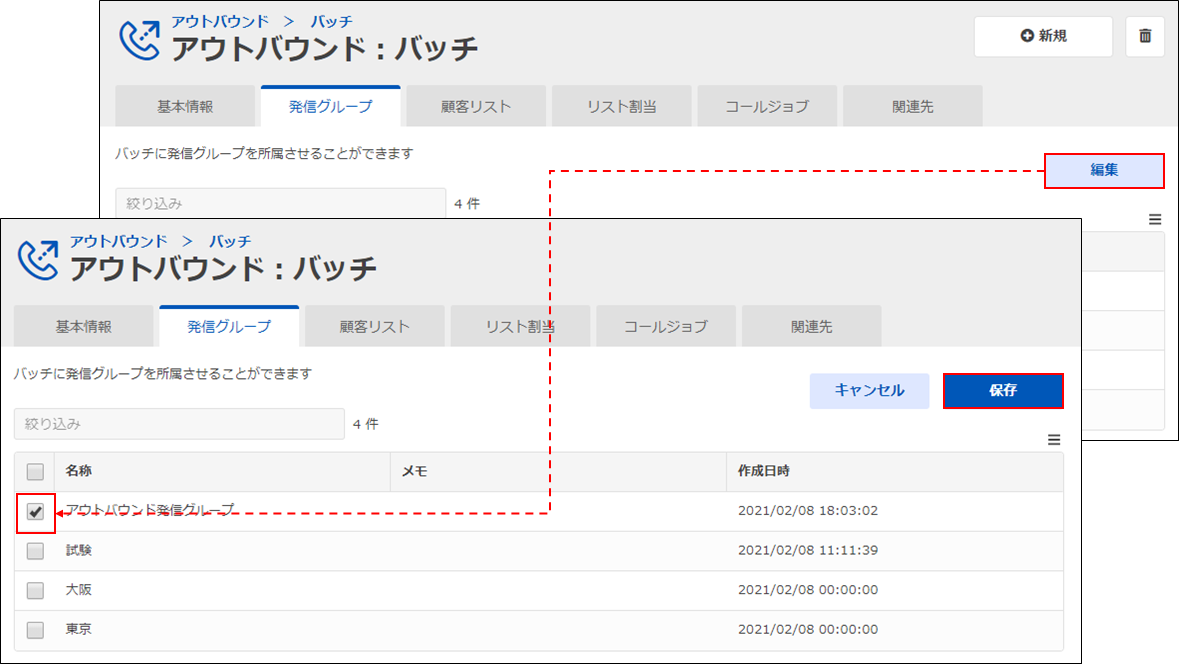Switch to the 顧客リスト tab in the front panel
The height and width of the screenshot is (664, 1179).
point(374,327)
